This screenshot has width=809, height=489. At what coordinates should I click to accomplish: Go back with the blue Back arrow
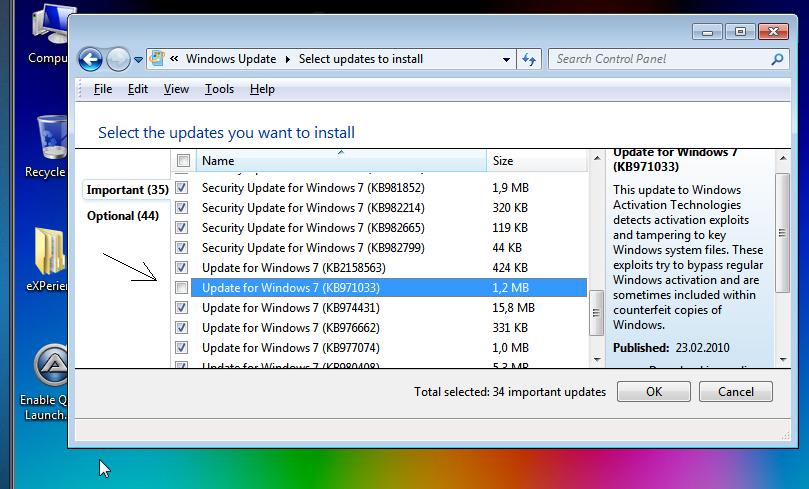[90, 59]
